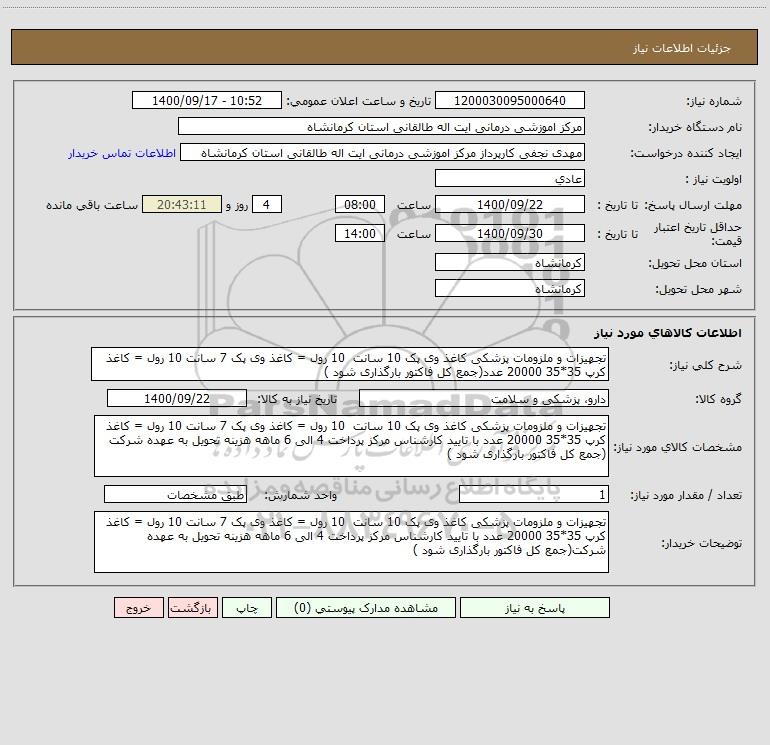Click مشخصات کالای مورد نیاز text box
The height and width of the screenshot is (745, 770).
click(x=351, y=446)
